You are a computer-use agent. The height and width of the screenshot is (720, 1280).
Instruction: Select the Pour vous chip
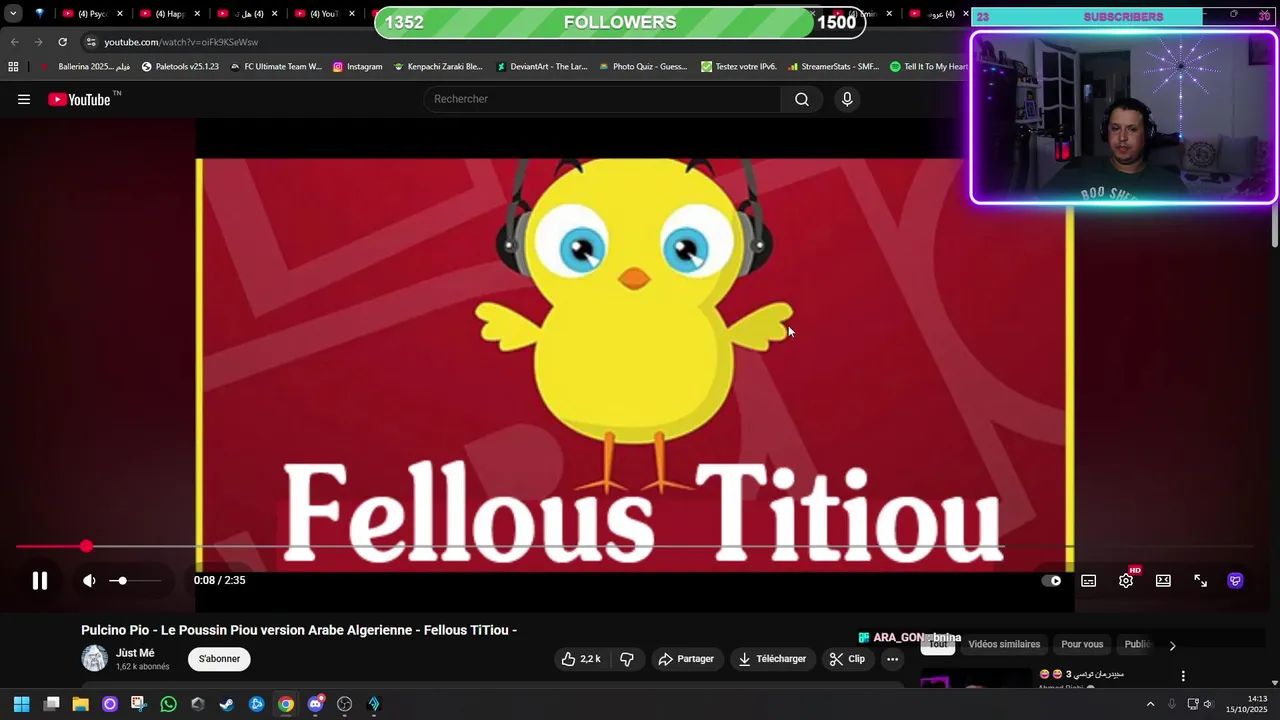1082,644
